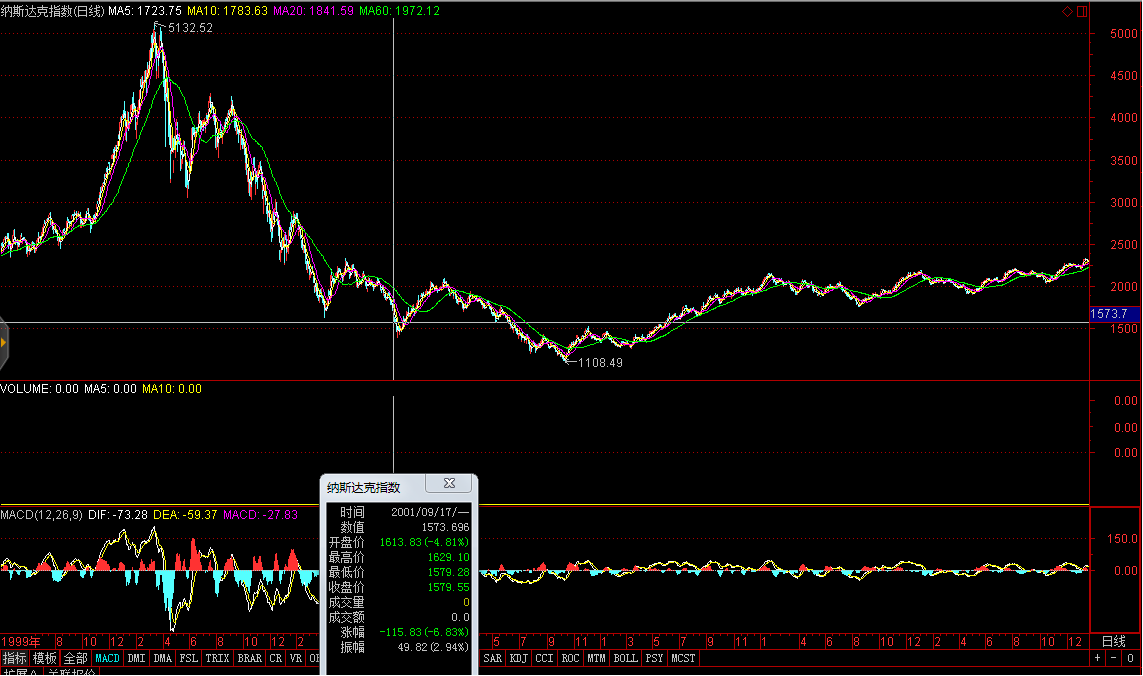
Task: Click the MA20: 1841.59 label
Action: [x=313, y=11]
